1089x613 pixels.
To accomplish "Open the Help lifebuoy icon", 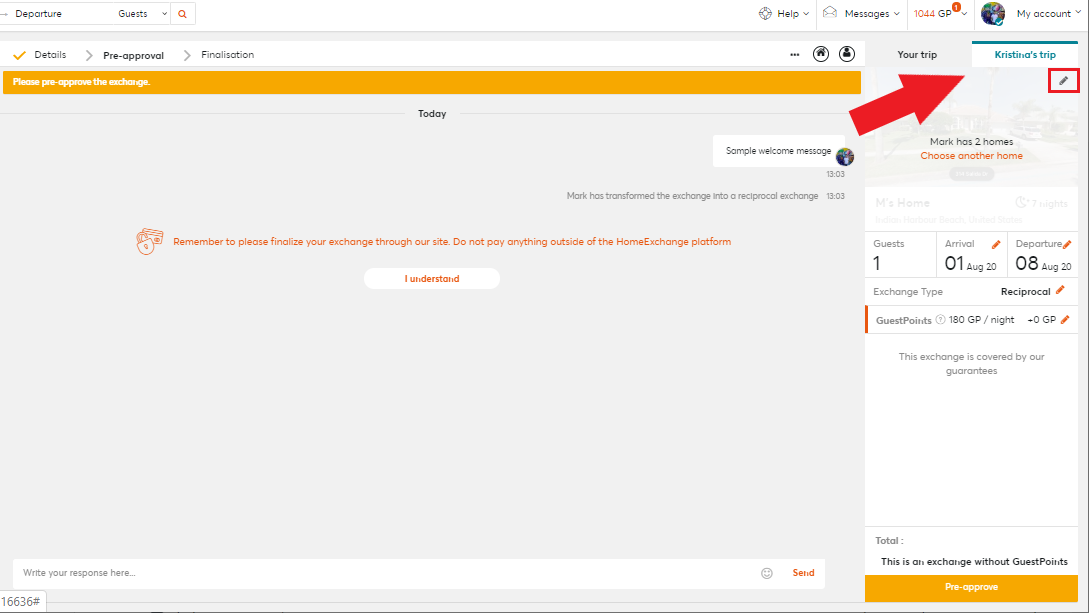I will [x=765, y=13].
